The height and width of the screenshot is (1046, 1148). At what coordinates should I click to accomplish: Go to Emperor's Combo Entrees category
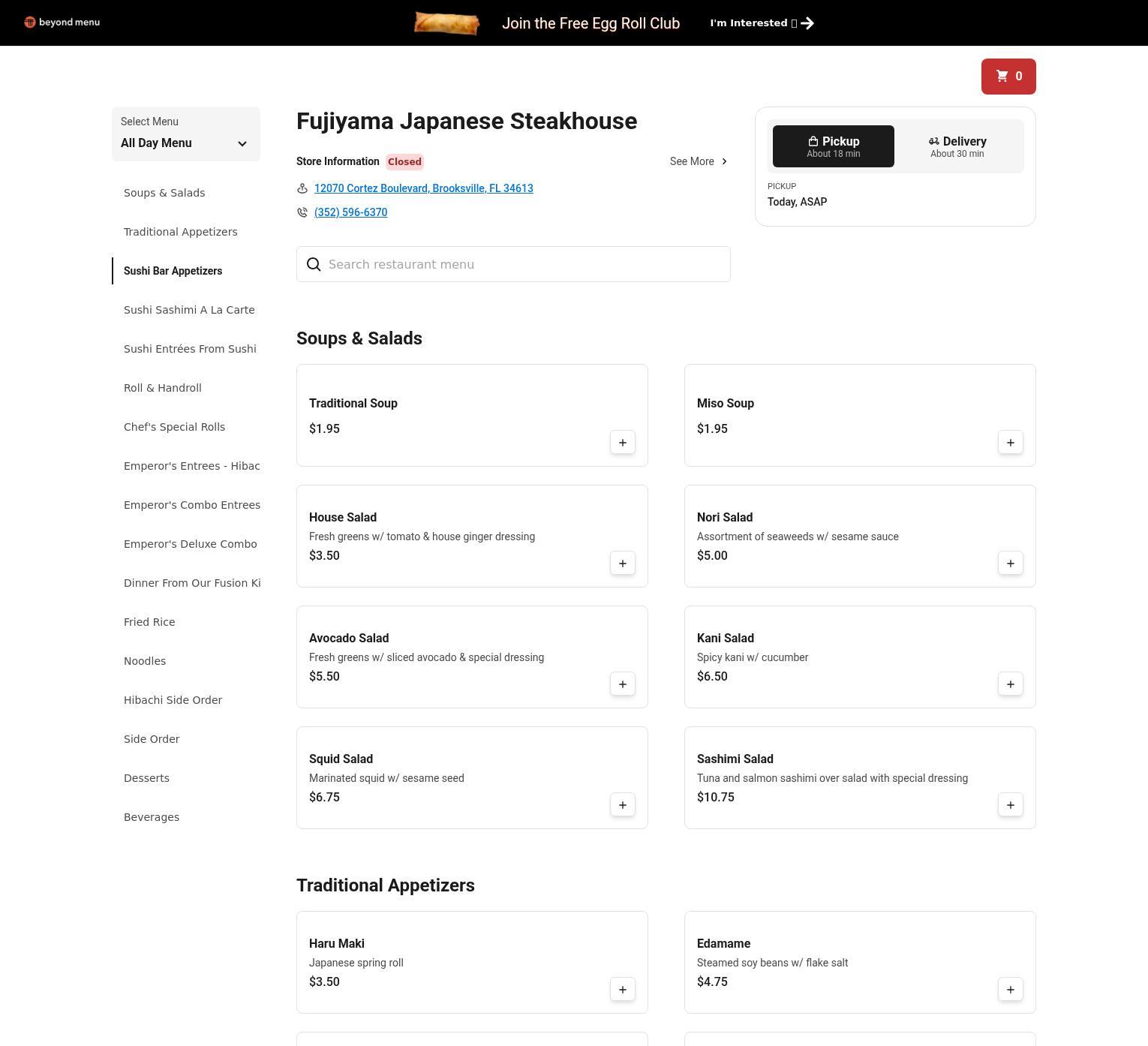coord(192,505)
